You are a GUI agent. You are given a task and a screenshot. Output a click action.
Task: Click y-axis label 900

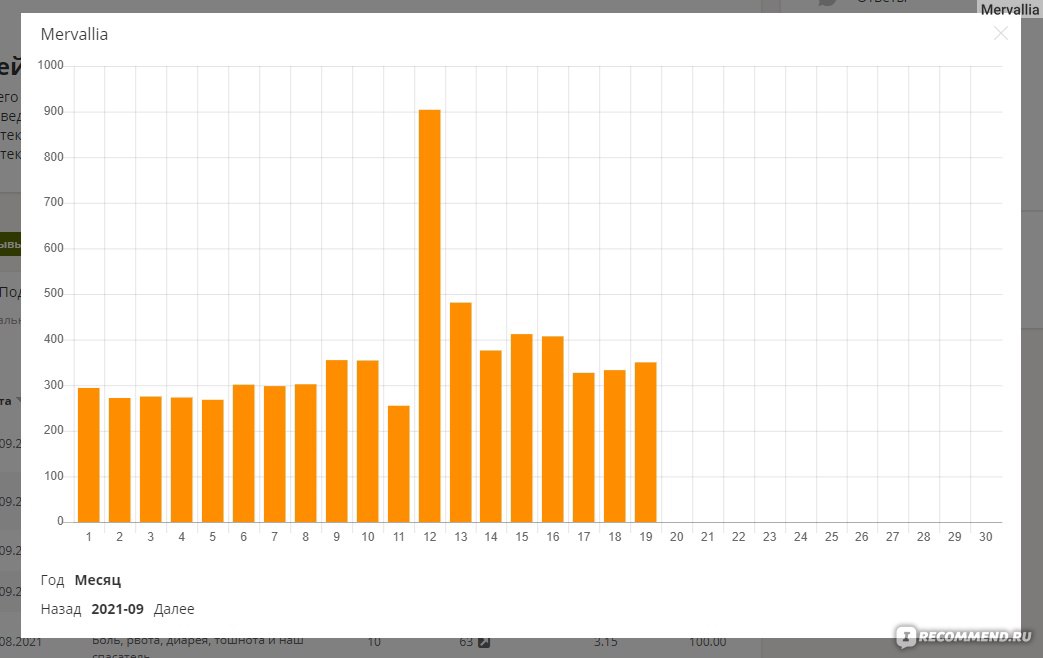pyautogui.click(x=54, y=111)
